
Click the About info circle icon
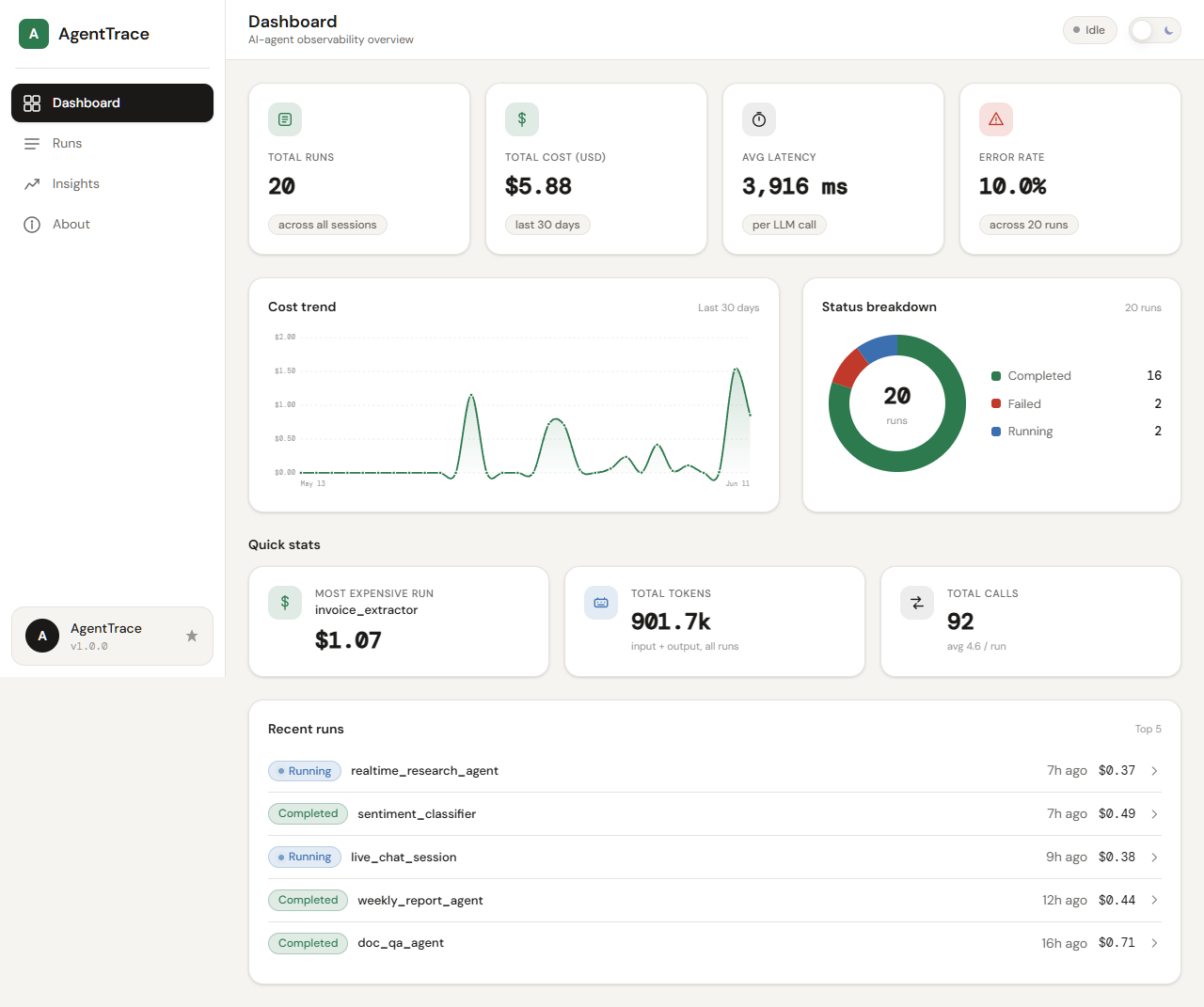[32, 225]
